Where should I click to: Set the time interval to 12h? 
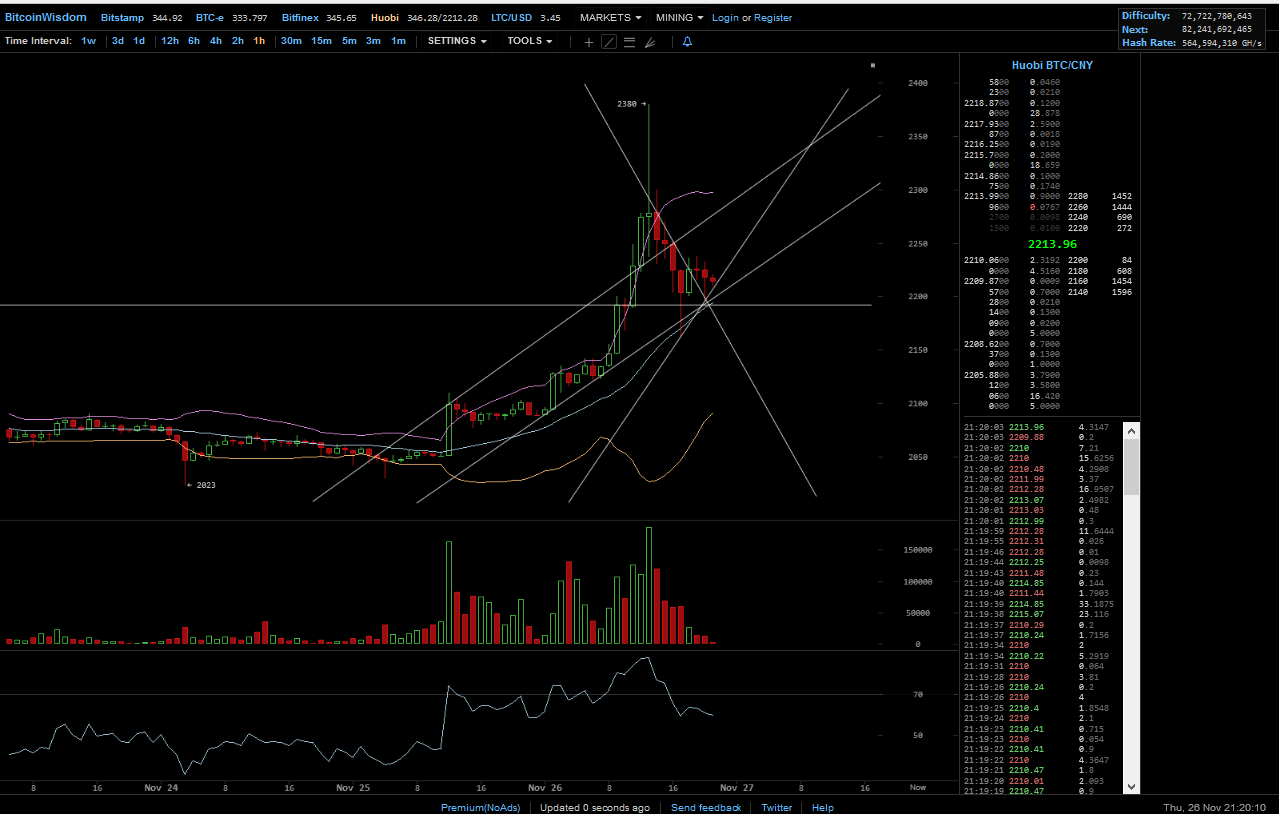[x=170, y=41]
